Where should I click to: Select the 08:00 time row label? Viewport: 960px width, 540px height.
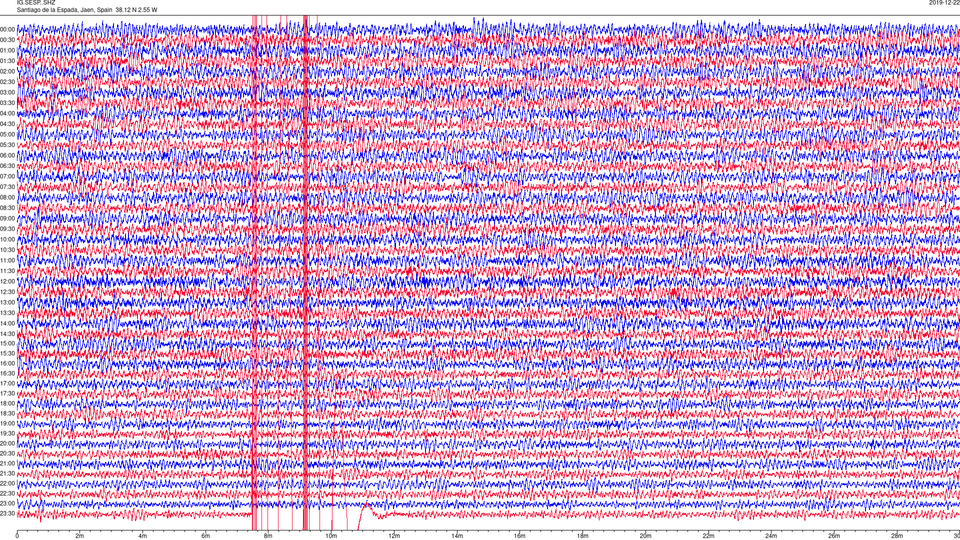tap(8, 198)
